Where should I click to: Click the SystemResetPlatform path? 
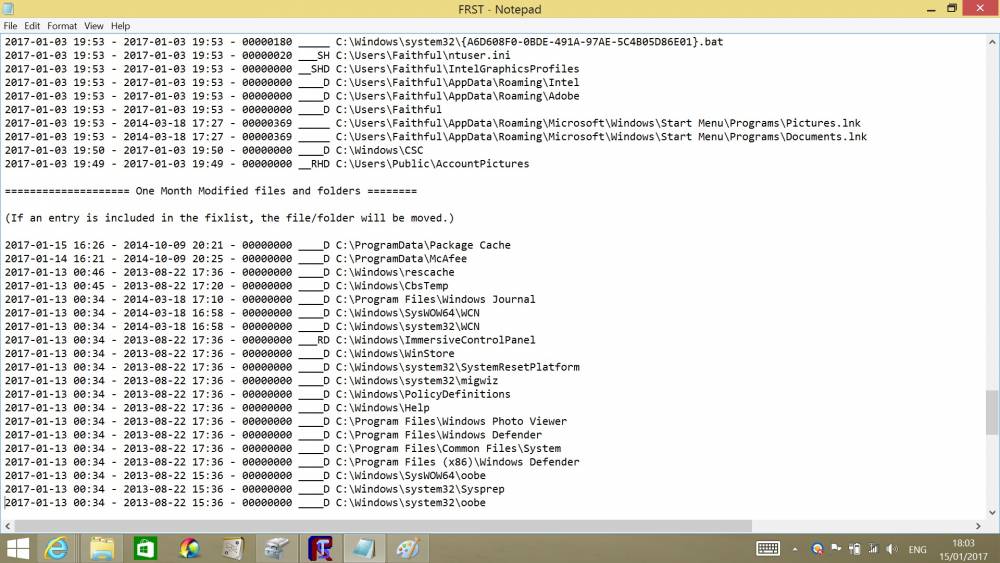click(457, 367)
